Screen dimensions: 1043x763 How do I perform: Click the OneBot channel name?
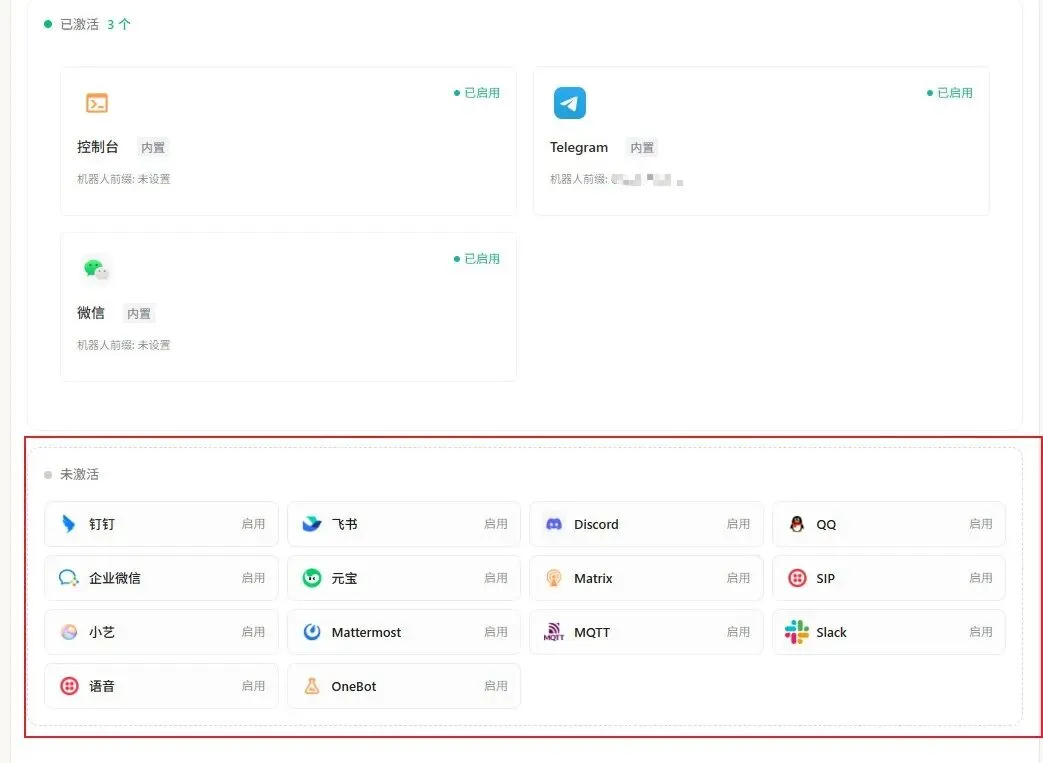pyautogui.click(x=354, y=686)
